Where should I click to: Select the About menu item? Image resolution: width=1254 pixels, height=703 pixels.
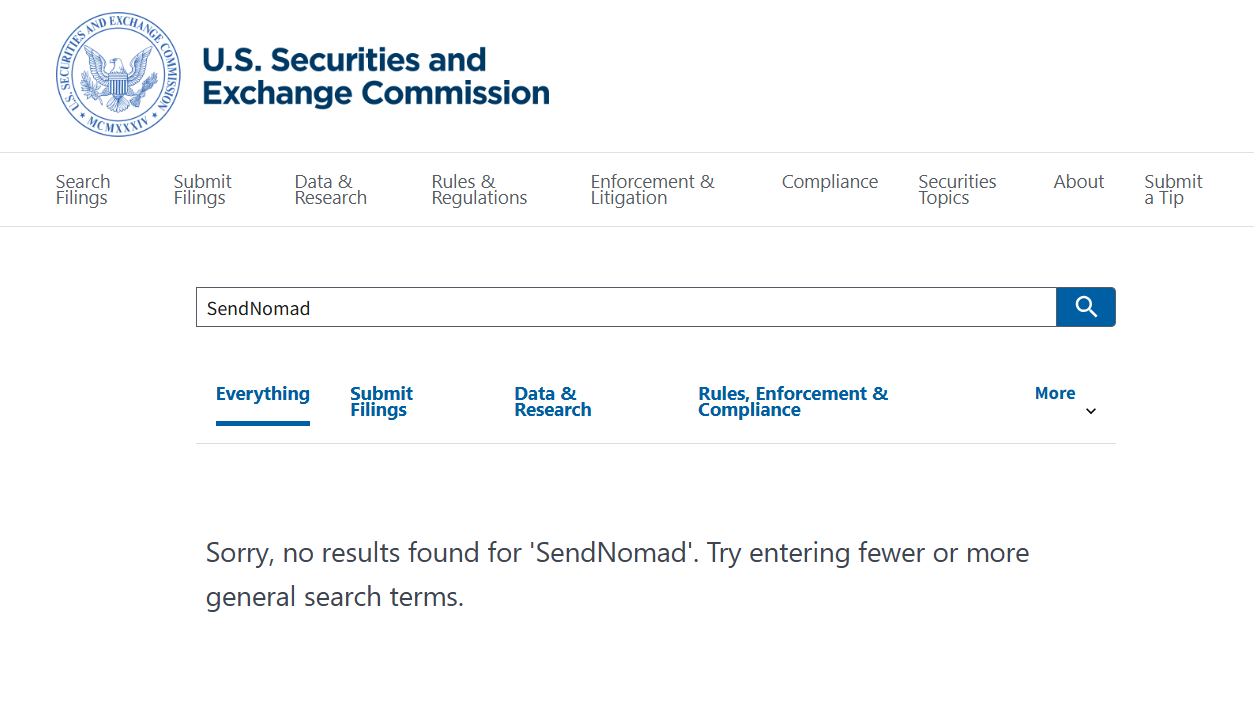[x=1078, y=182]
